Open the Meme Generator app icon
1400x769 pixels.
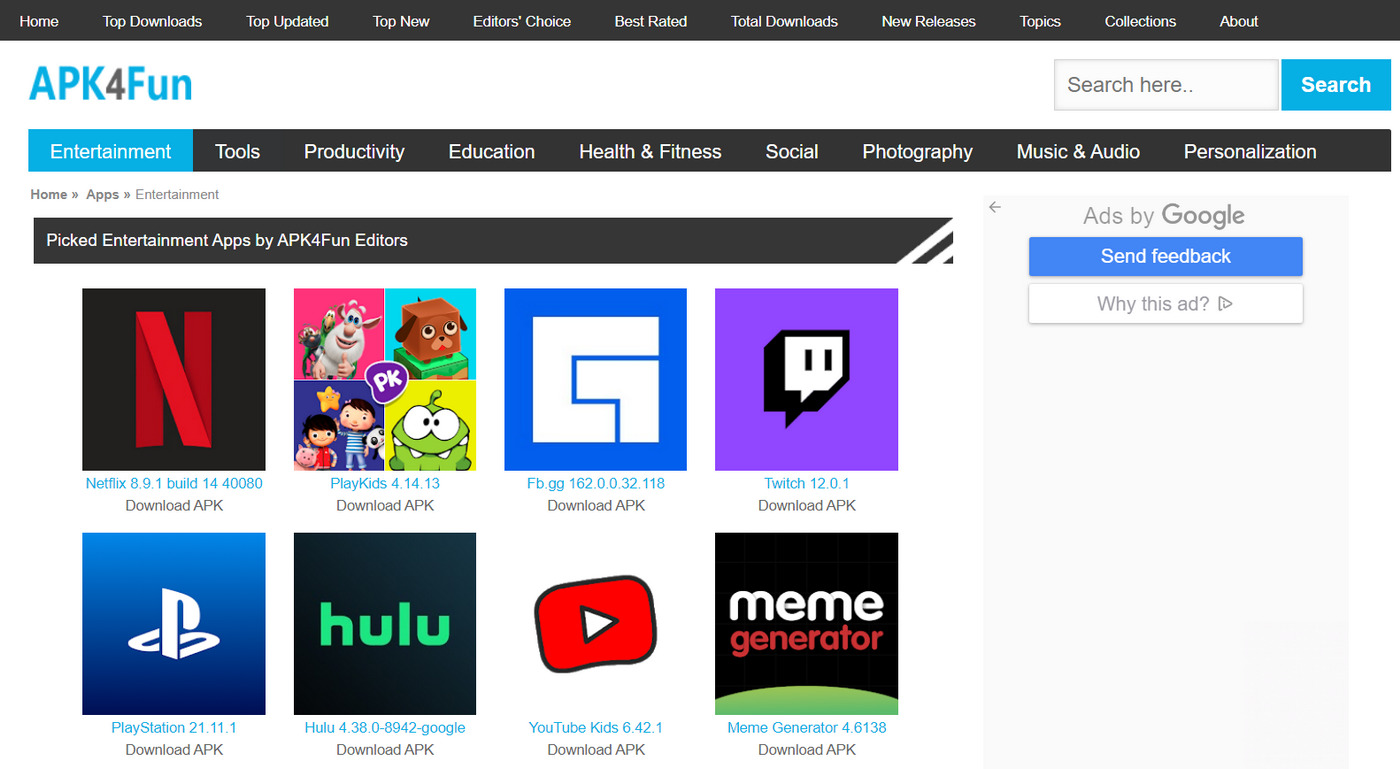[807, 624]
